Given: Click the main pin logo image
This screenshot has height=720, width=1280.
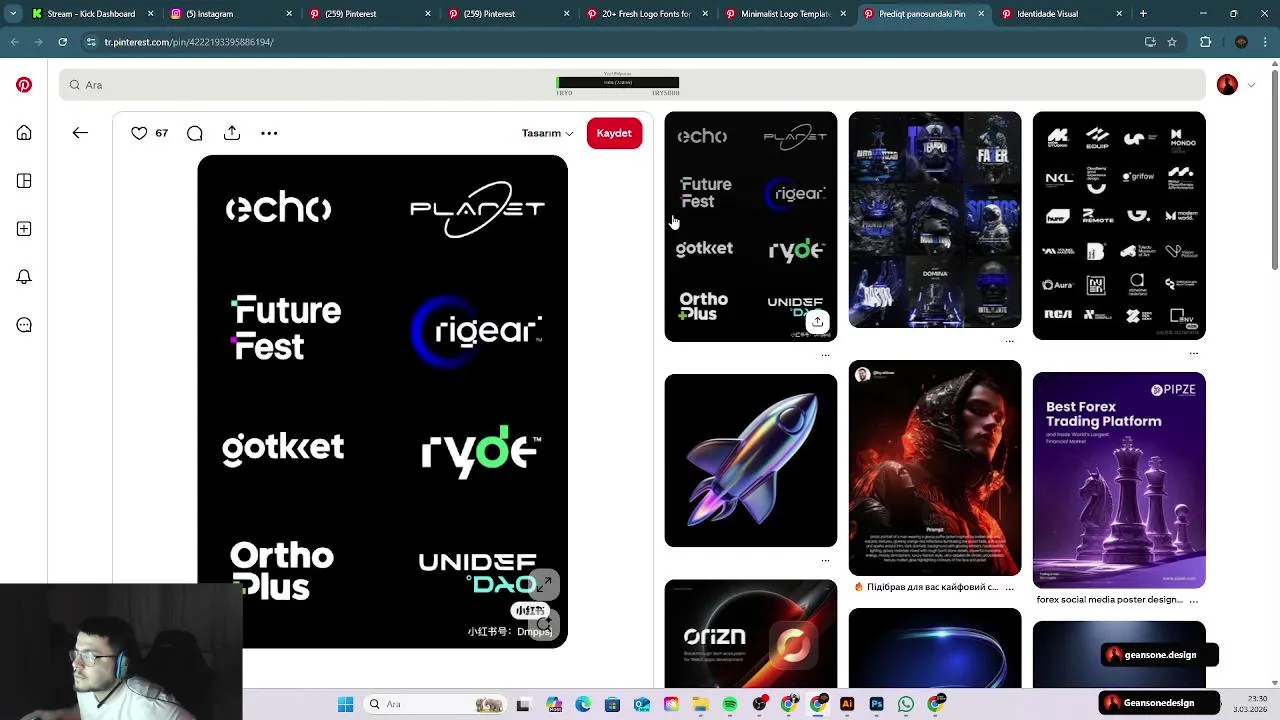Looking at the screenshot, I should pos(382,401).
